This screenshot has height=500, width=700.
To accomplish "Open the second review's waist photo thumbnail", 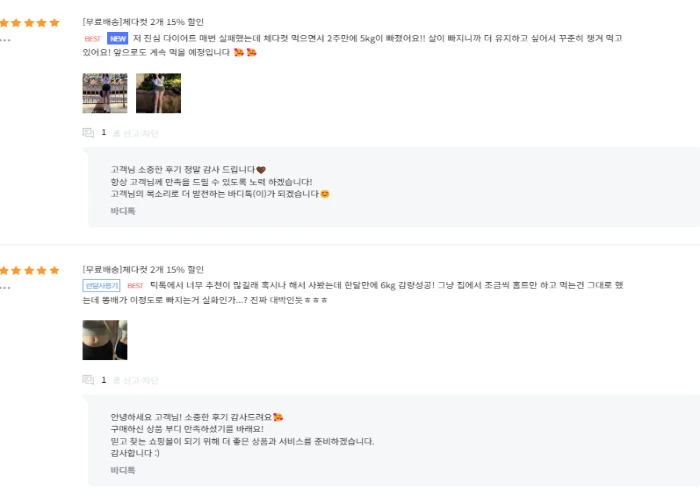I will (x=105, y=340).
